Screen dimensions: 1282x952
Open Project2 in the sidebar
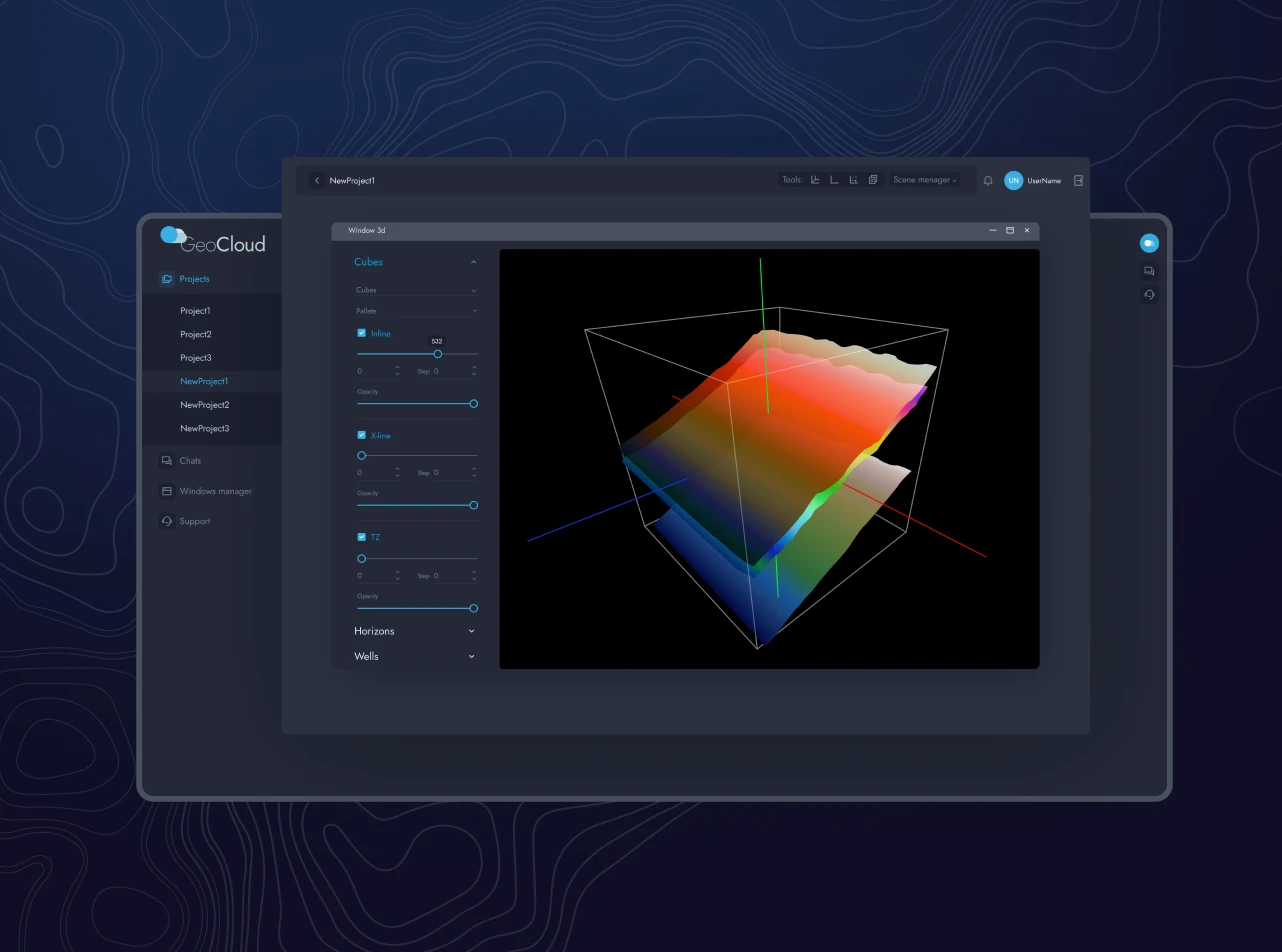196,334
